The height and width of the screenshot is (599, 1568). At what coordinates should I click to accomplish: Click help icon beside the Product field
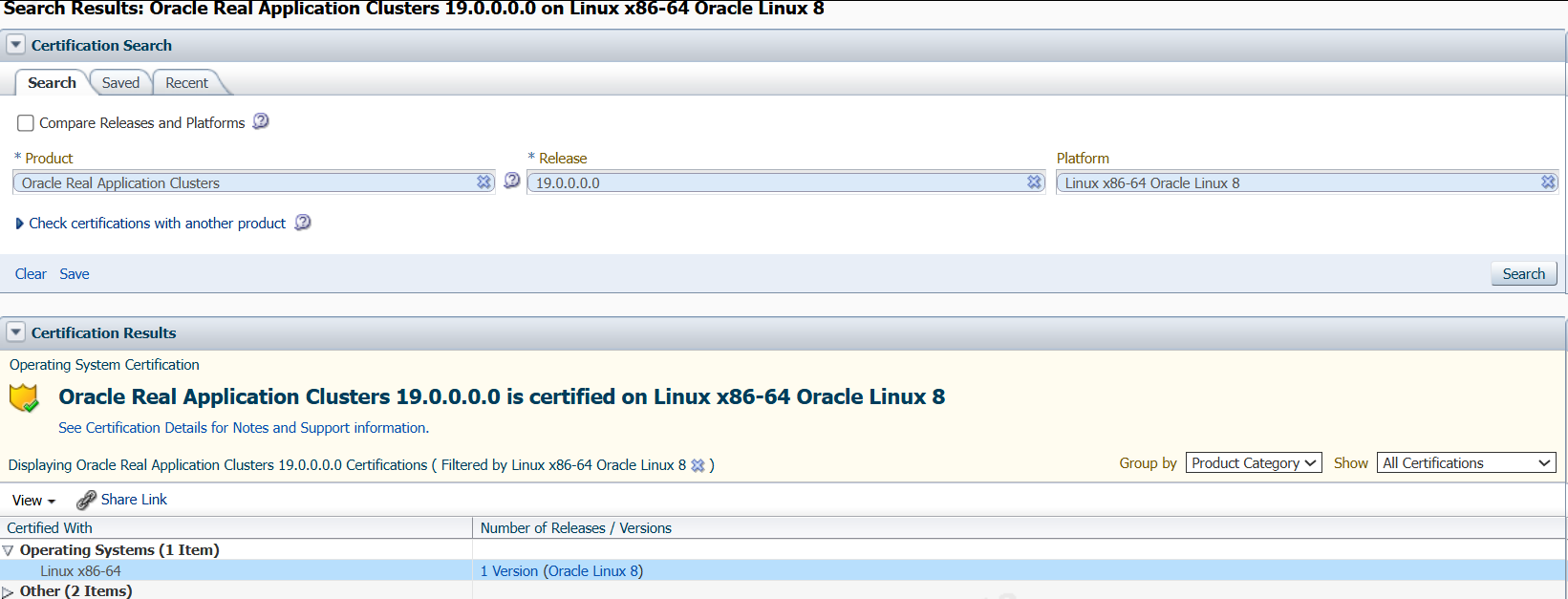[512, 181]
